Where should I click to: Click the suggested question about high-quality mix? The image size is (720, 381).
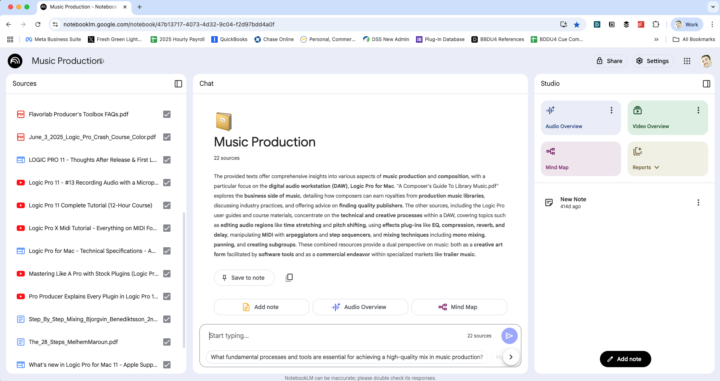pyautogui.click(x=347, y=357)
